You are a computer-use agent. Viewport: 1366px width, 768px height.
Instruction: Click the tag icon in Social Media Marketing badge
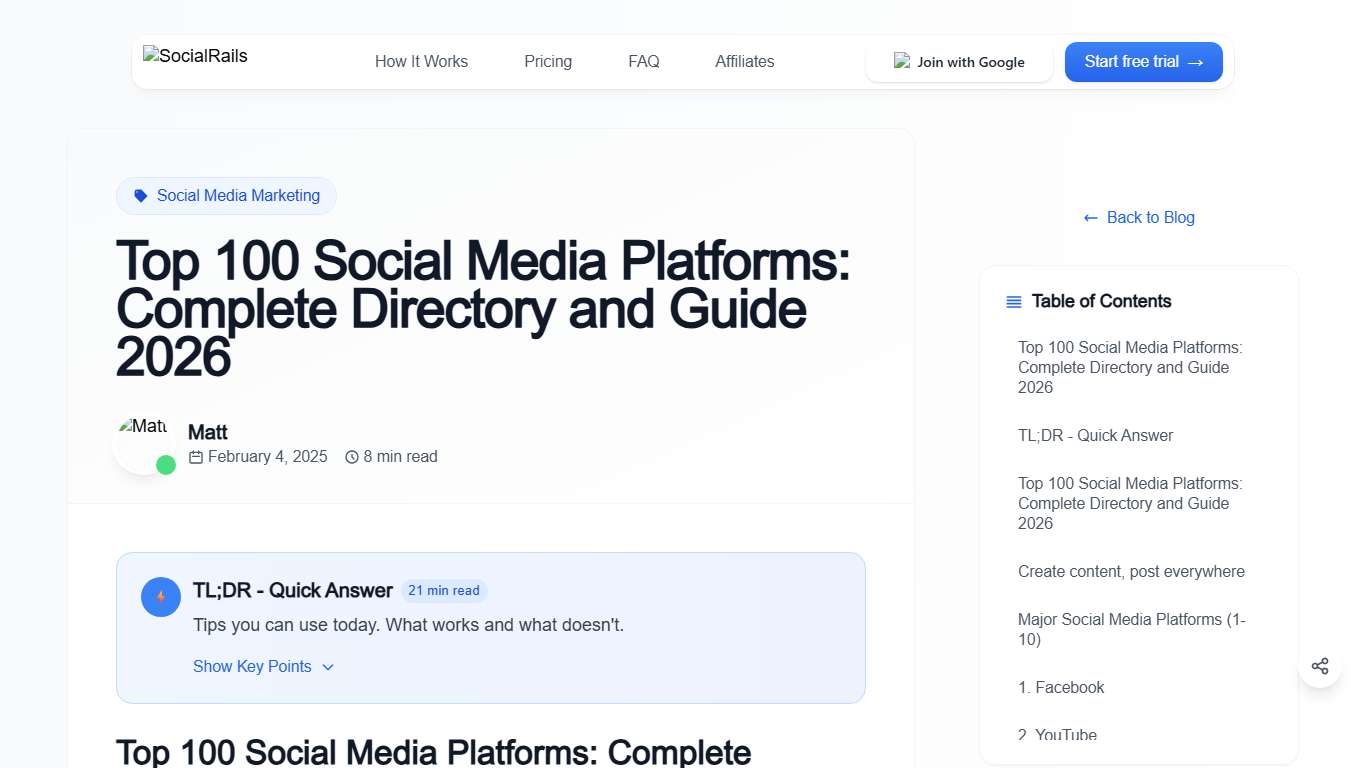click(x=139, y=195)
